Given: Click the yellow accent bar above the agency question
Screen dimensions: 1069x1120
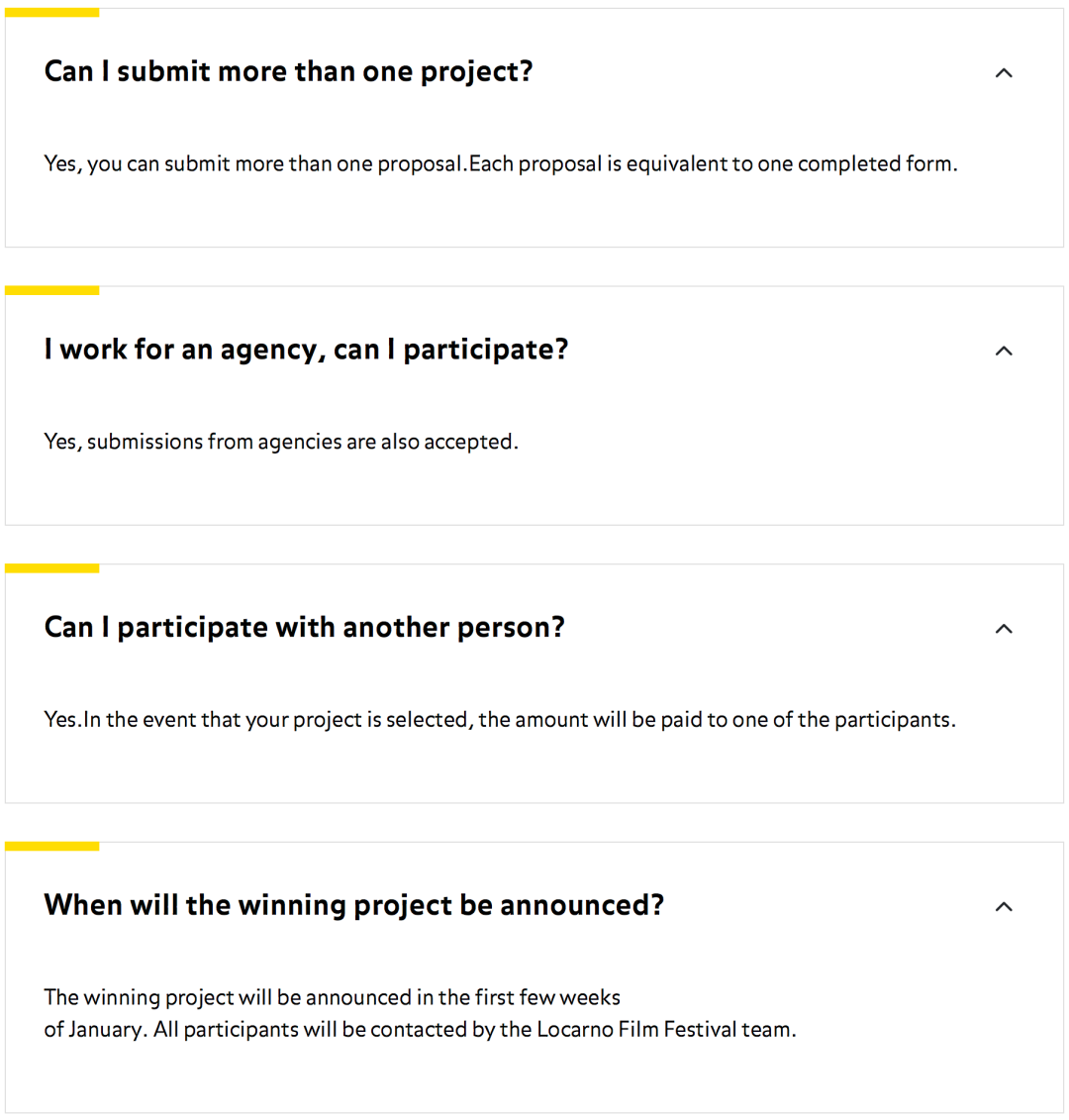Looking at the screenshot, I should pos(52,290).
